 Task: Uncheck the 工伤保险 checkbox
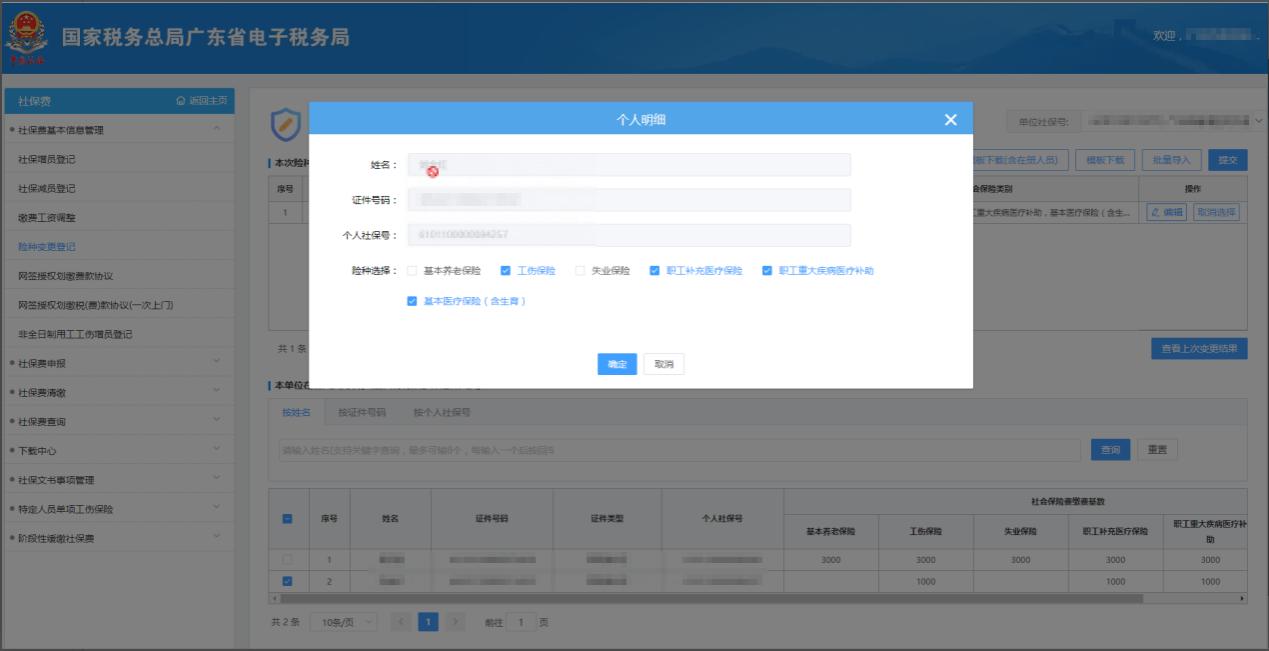tap(506, 271)
